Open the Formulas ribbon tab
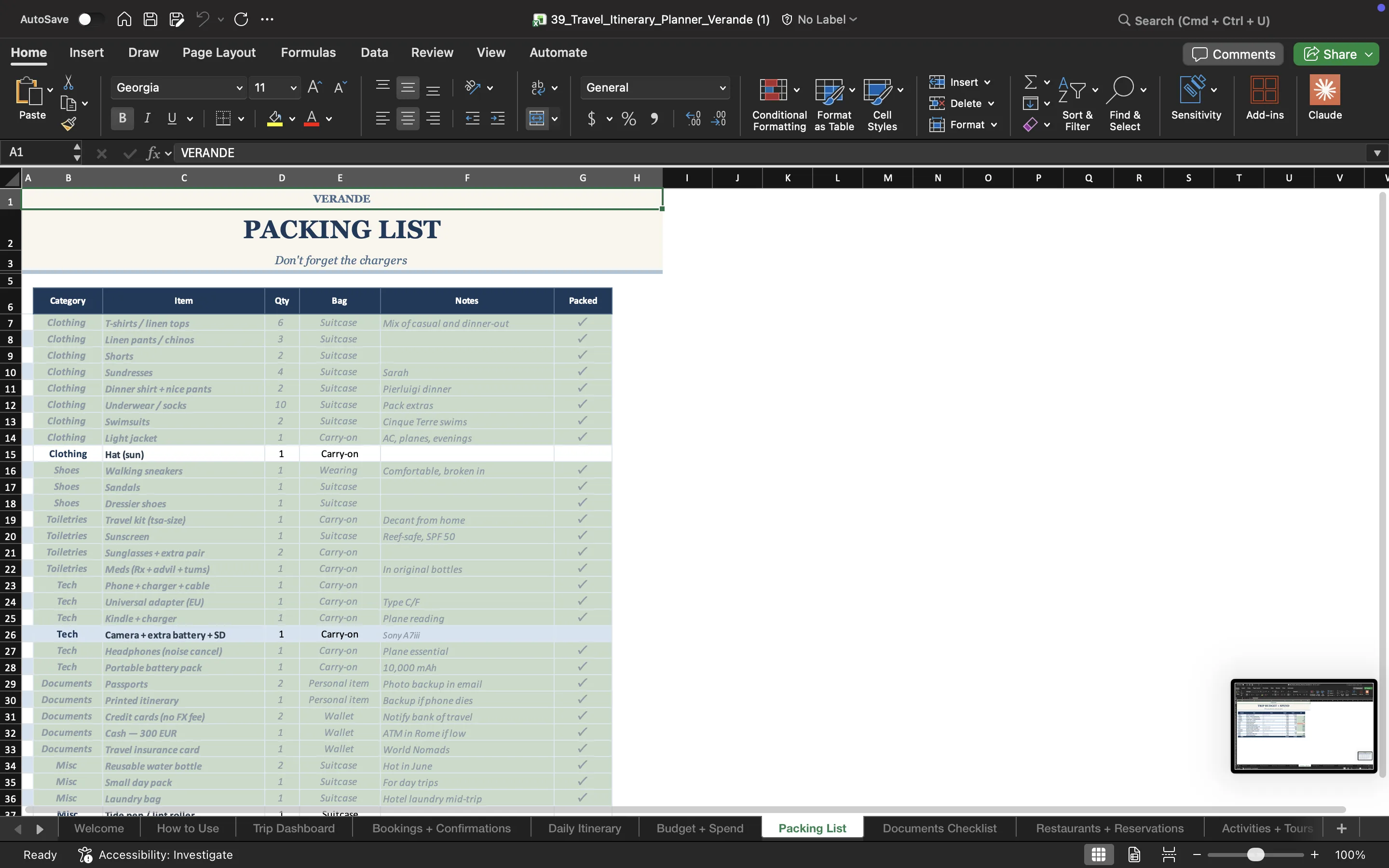The image size is (1389, 868). [x=308, y=52]
